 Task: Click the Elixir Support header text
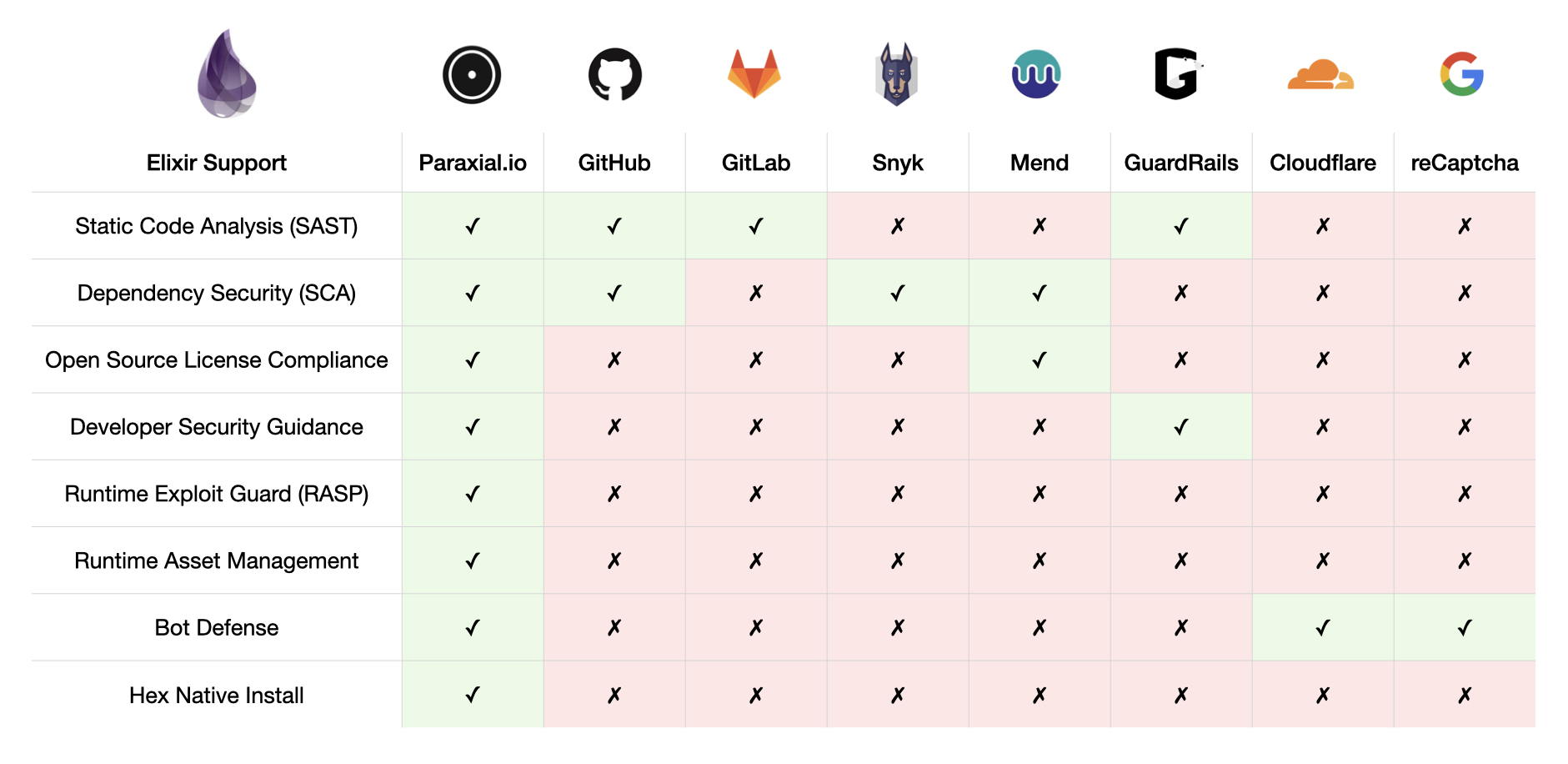[217, 163]
